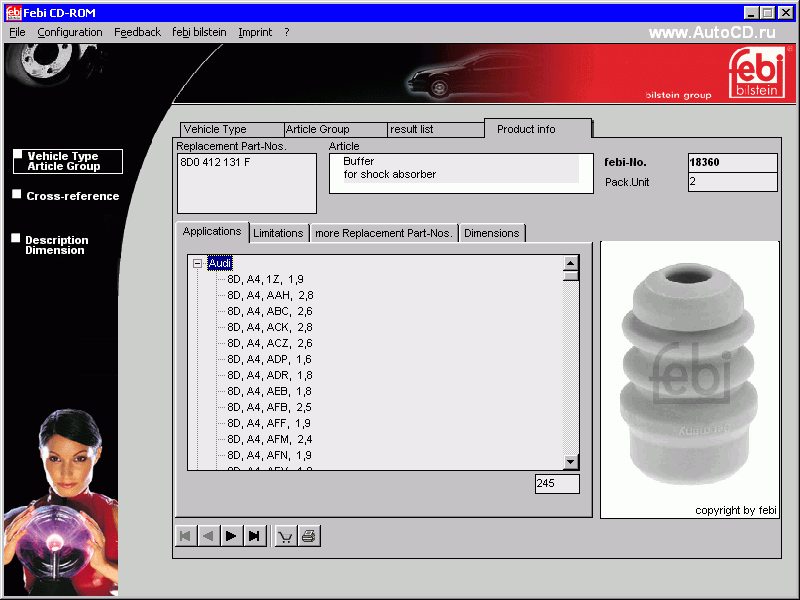800x600 pixels.
Task: Click Cross-reference sidebar link
Action: coord(72,196)
